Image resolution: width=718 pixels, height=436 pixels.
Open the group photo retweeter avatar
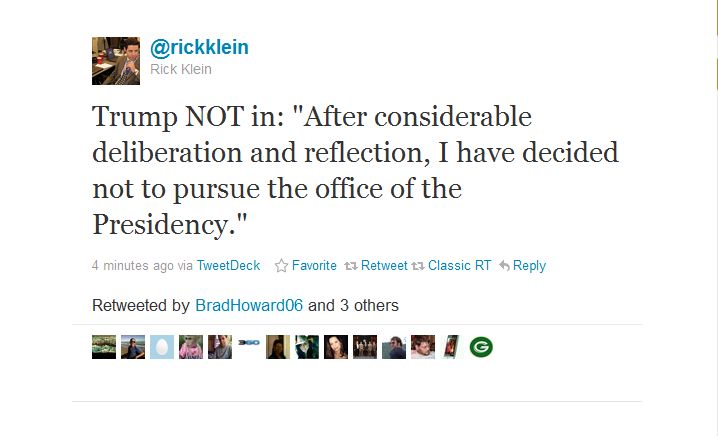click(365, 347)
